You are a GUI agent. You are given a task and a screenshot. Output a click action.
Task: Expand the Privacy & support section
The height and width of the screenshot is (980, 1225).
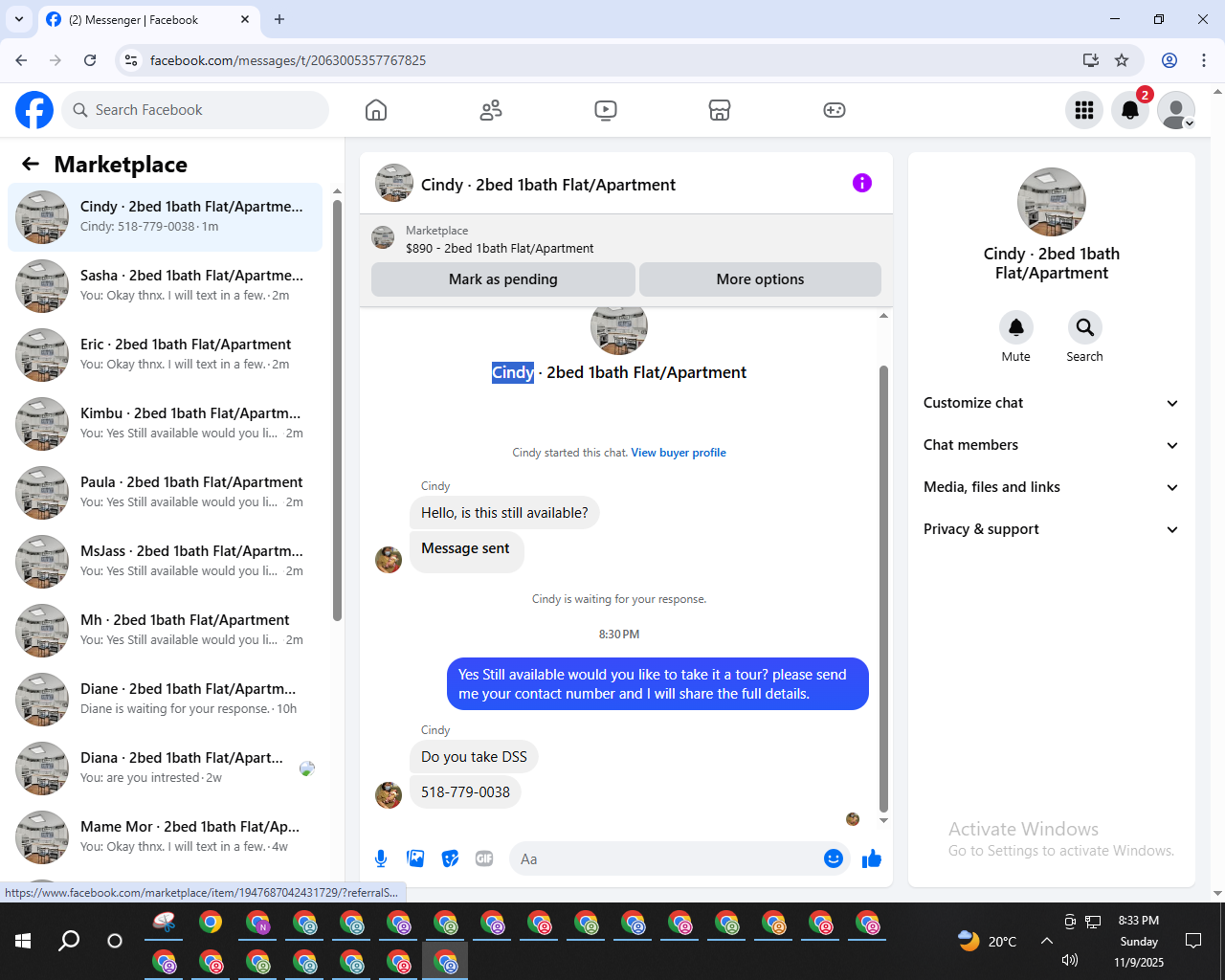click(x=1051, y=529)
